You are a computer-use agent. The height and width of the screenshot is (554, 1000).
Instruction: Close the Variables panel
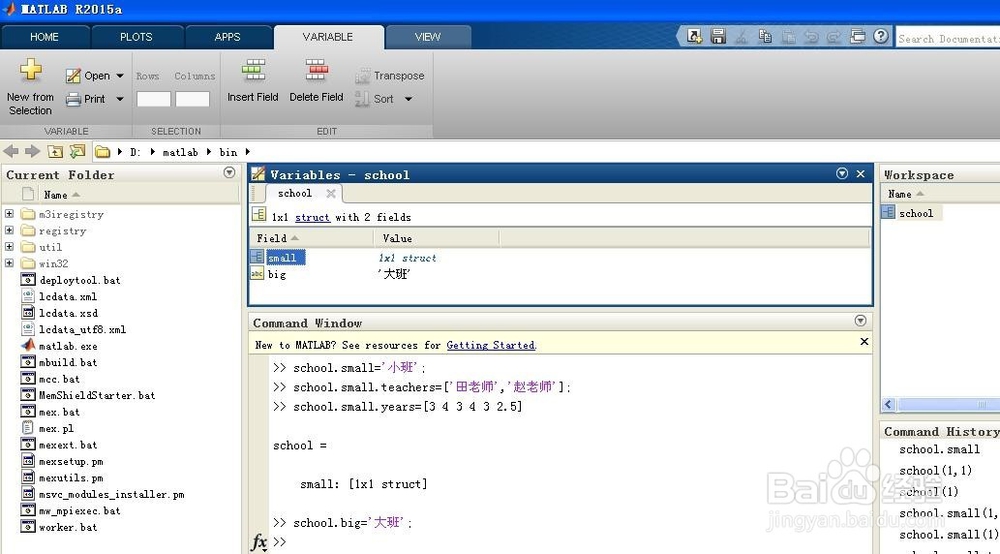[x=860, y=173]
